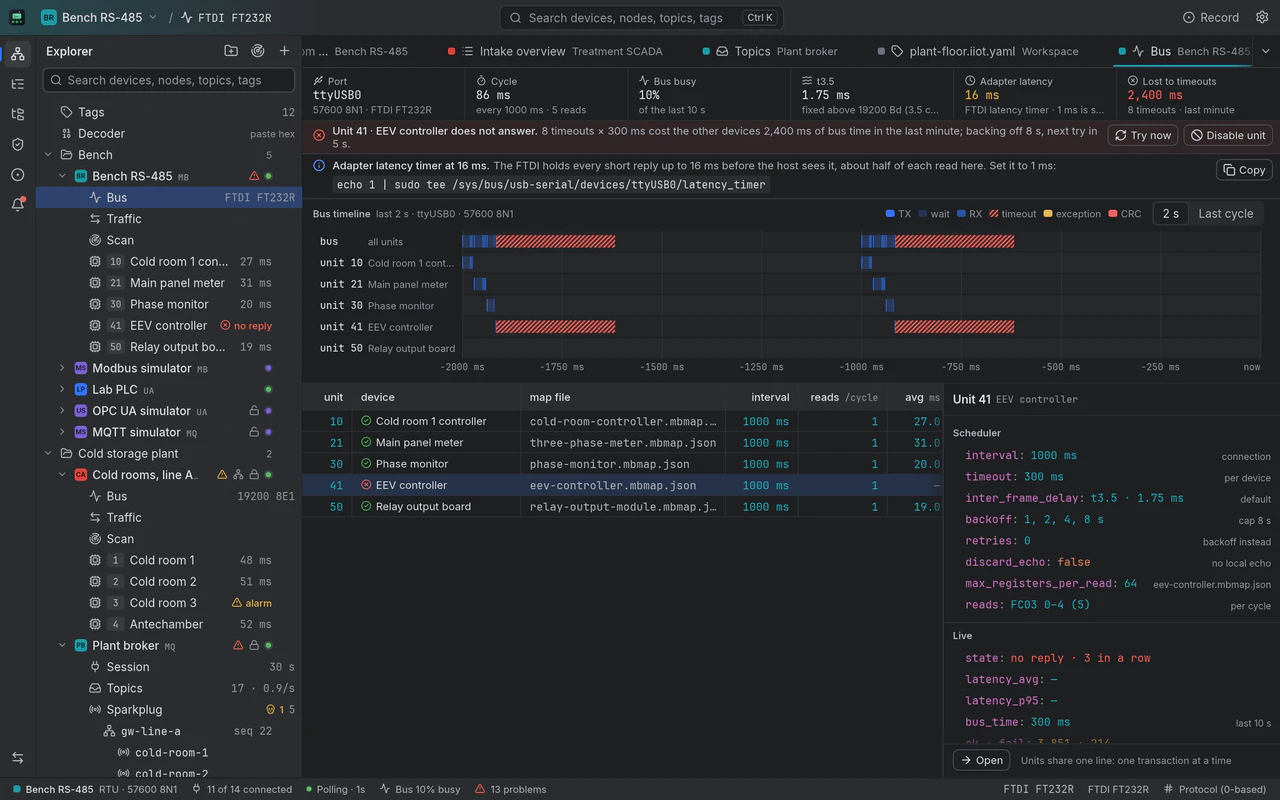Viewport: 1280px width, 800px height.
Task: Toggle the CRC legend entry
Action: click(1124, 214)
